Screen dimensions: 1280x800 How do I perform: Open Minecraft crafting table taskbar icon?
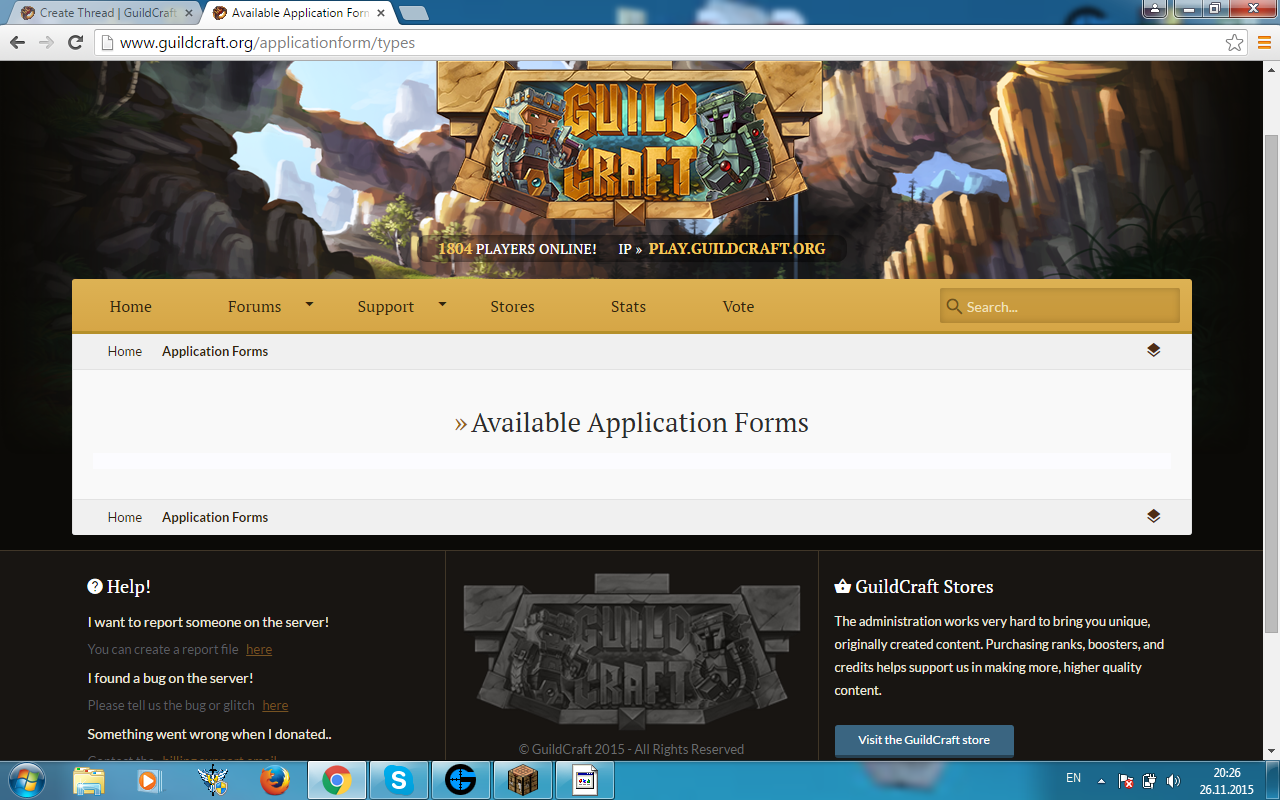click(522, 780)
